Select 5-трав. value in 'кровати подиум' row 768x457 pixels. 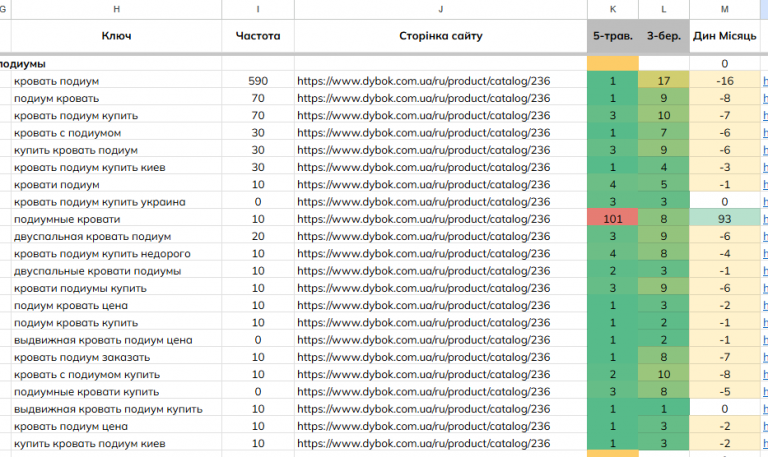click(x=613, y=185)
